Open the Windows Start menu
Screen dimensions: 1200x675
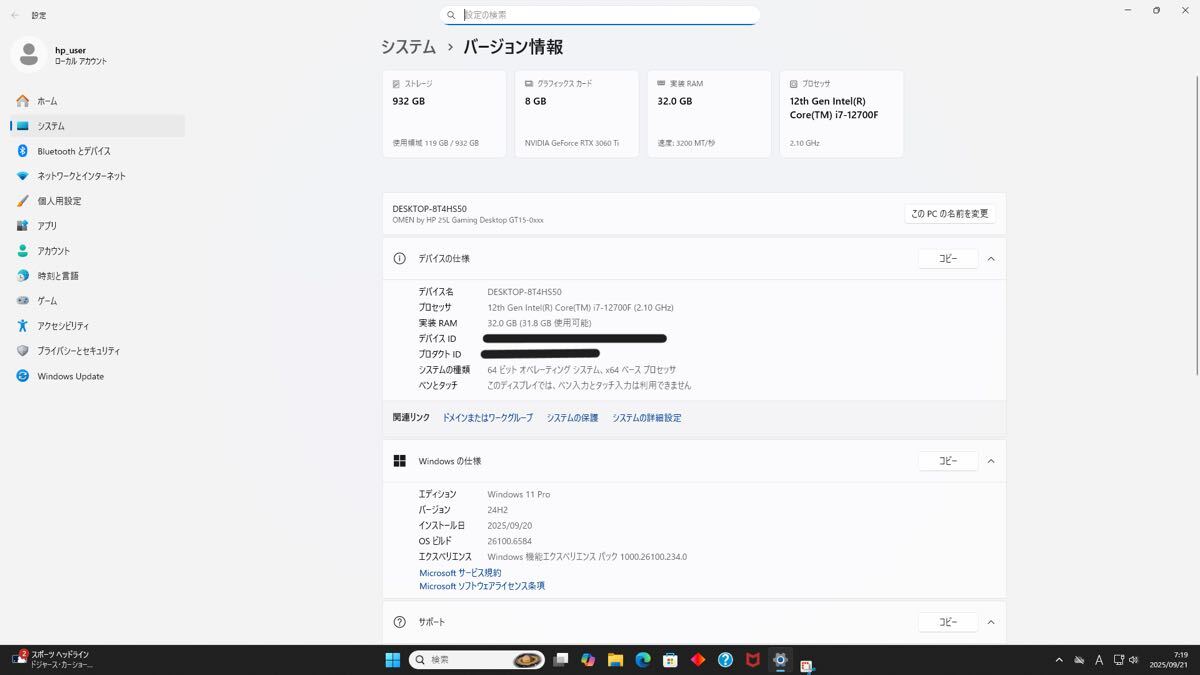393,660
